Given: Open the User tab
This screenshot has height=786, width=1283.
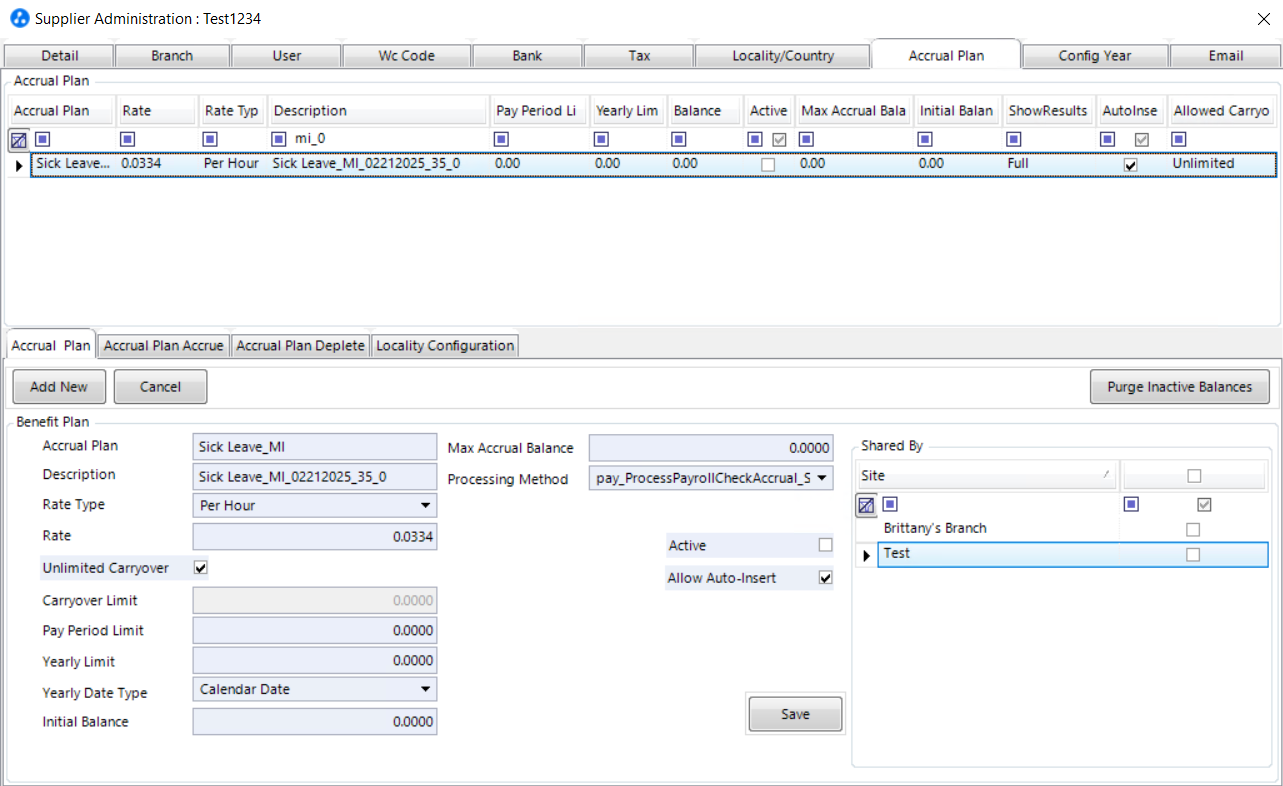Looking at the screenshot, I should [x=286, y=55].
